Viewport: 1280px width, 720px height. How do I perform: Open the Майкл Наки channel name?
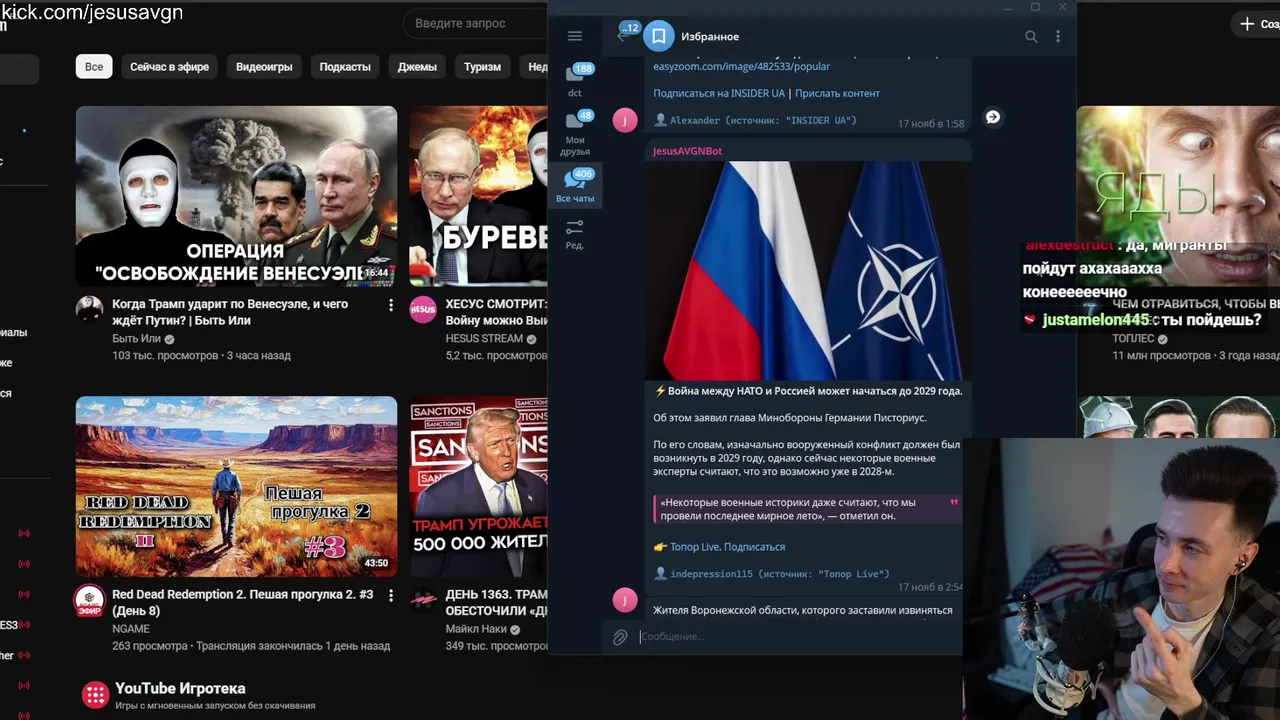pyautogui.click(x=477, y=629)
